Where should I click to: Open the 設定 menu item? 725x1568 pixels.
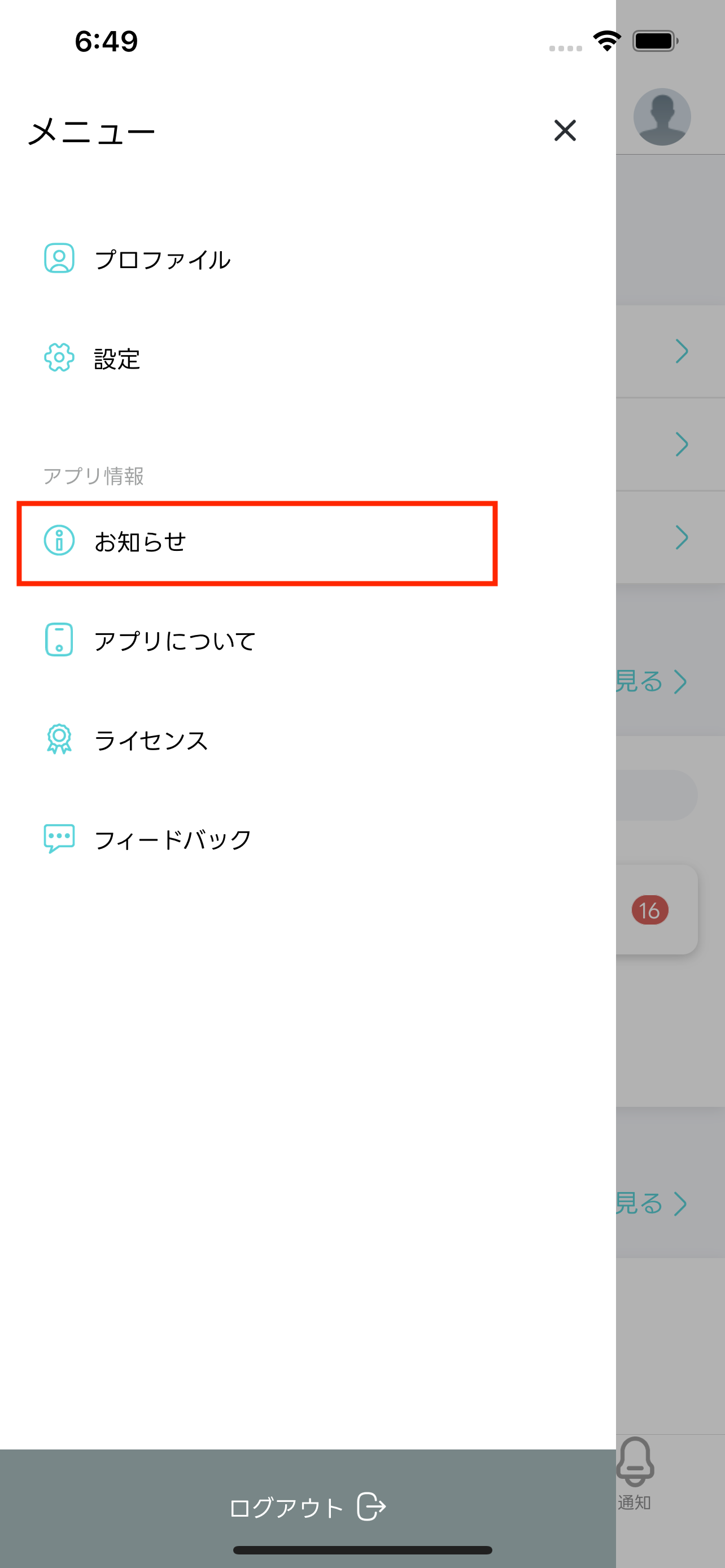tap(117, 358)
